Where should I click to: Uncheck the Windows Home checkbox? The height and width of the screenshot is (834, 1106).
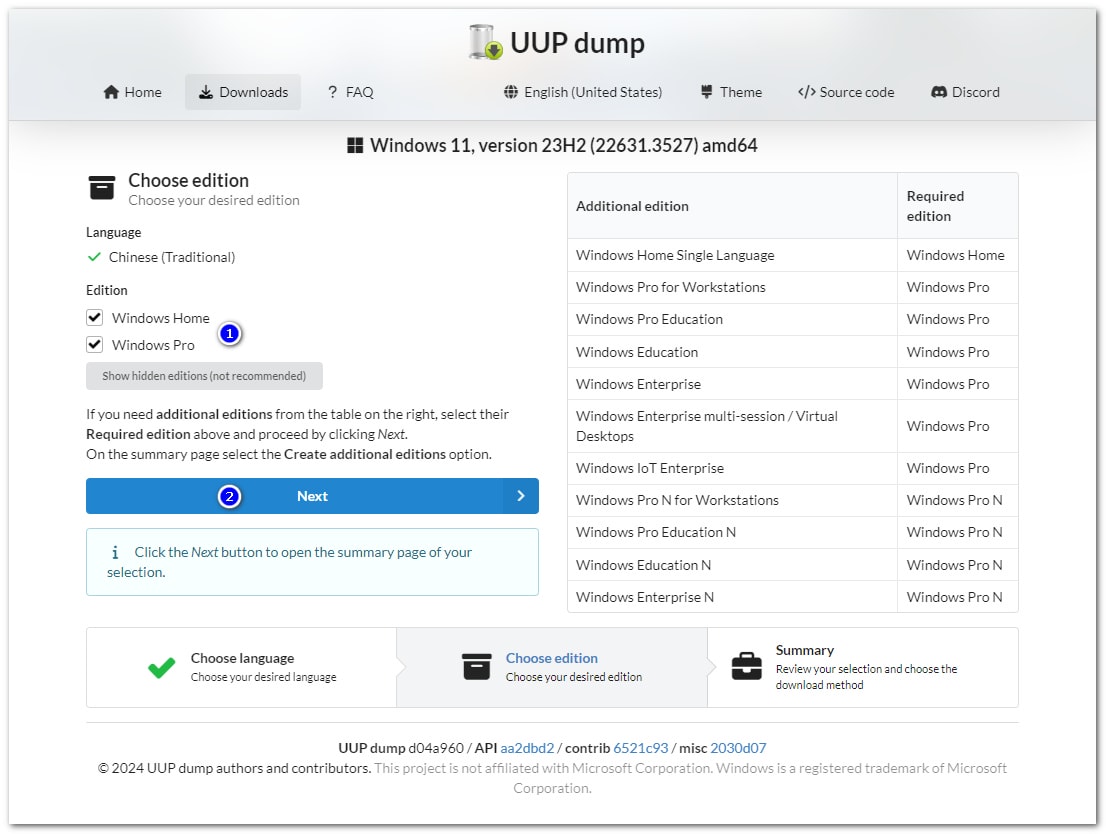(95, 318)
